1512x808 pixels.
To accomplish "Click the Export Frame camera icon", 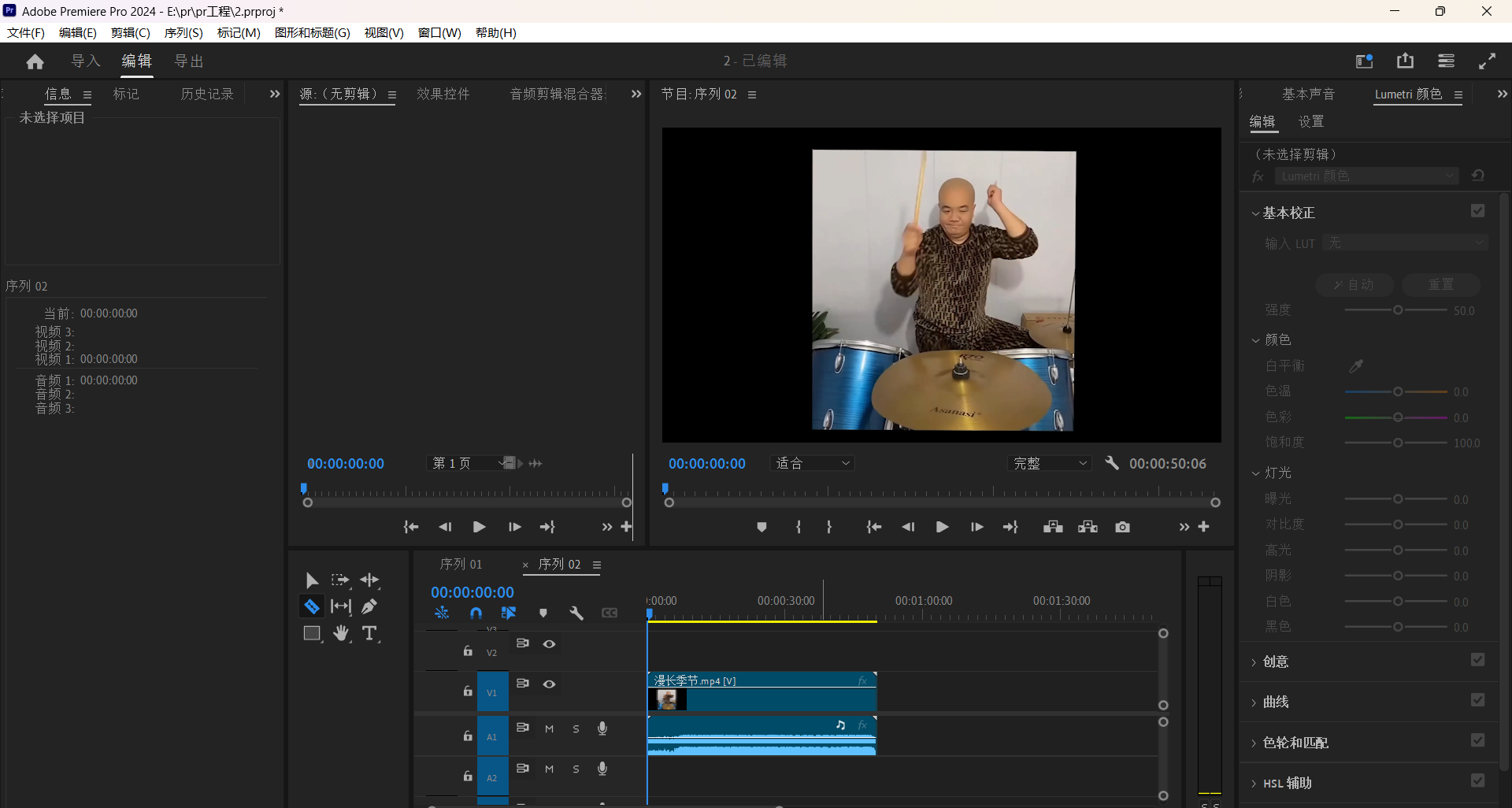I will 1122,527.
